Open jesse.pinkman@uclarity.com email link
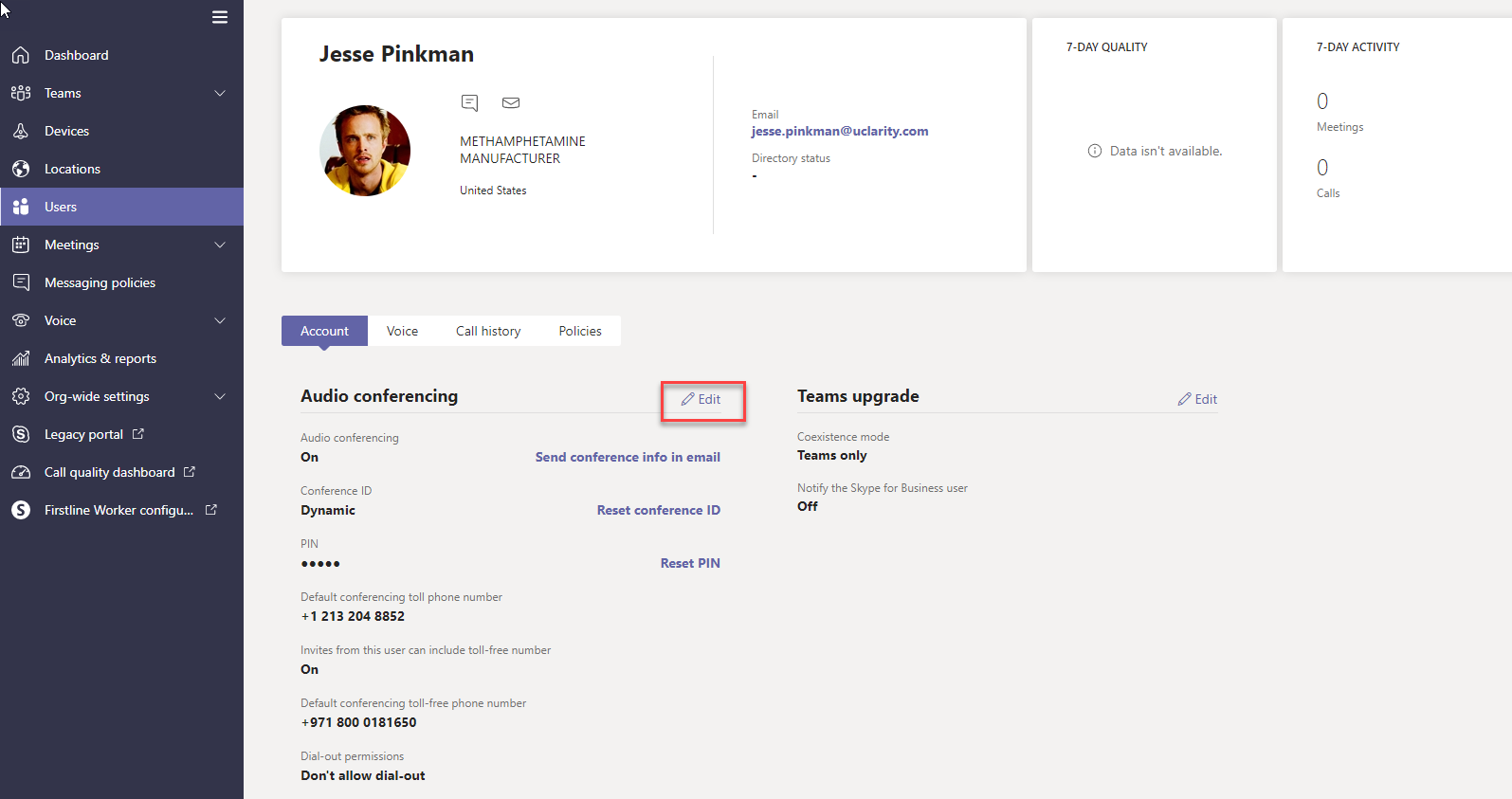 [840, 131]
